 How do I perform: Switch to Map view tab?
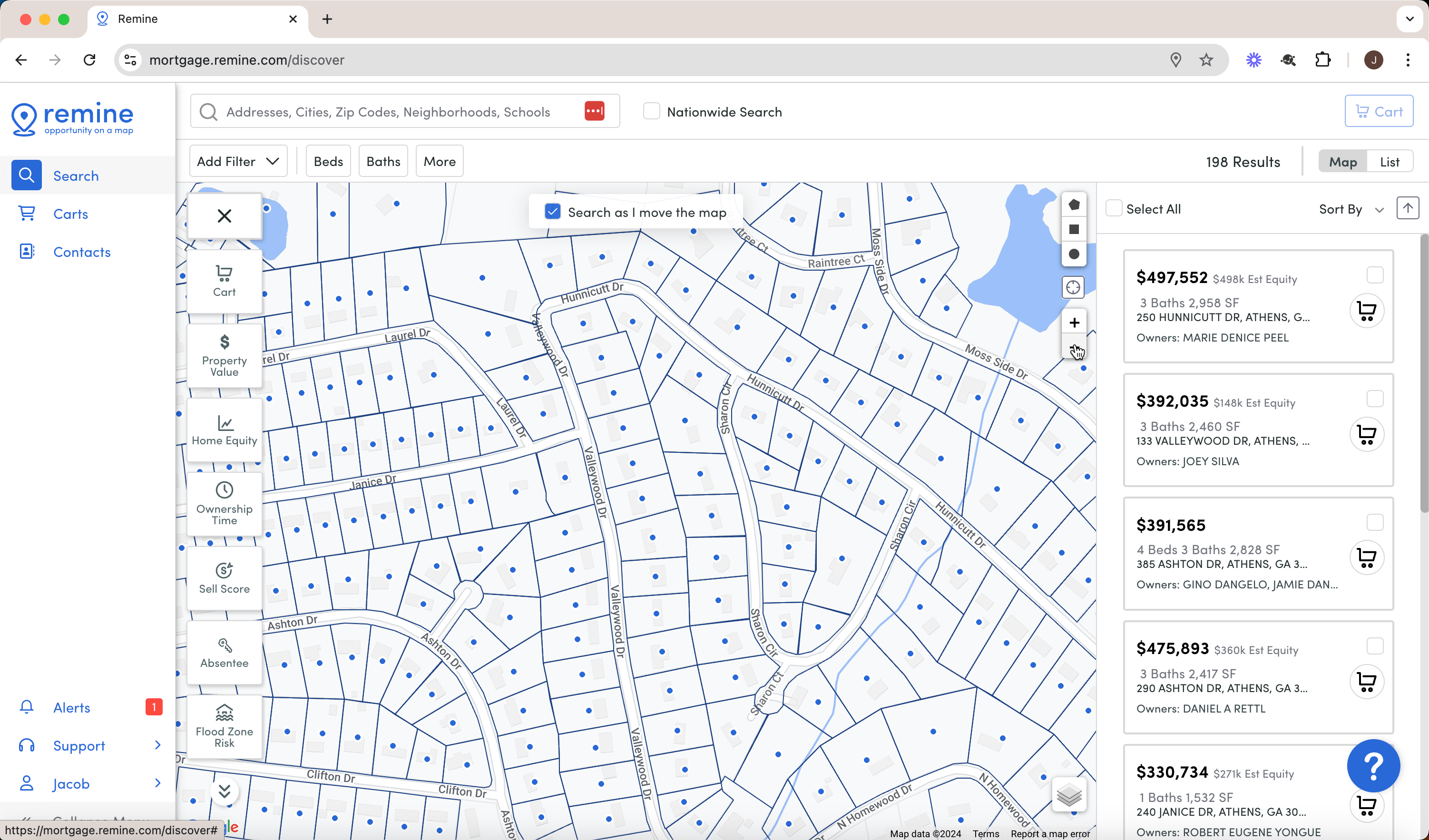tap(1343, 162)
